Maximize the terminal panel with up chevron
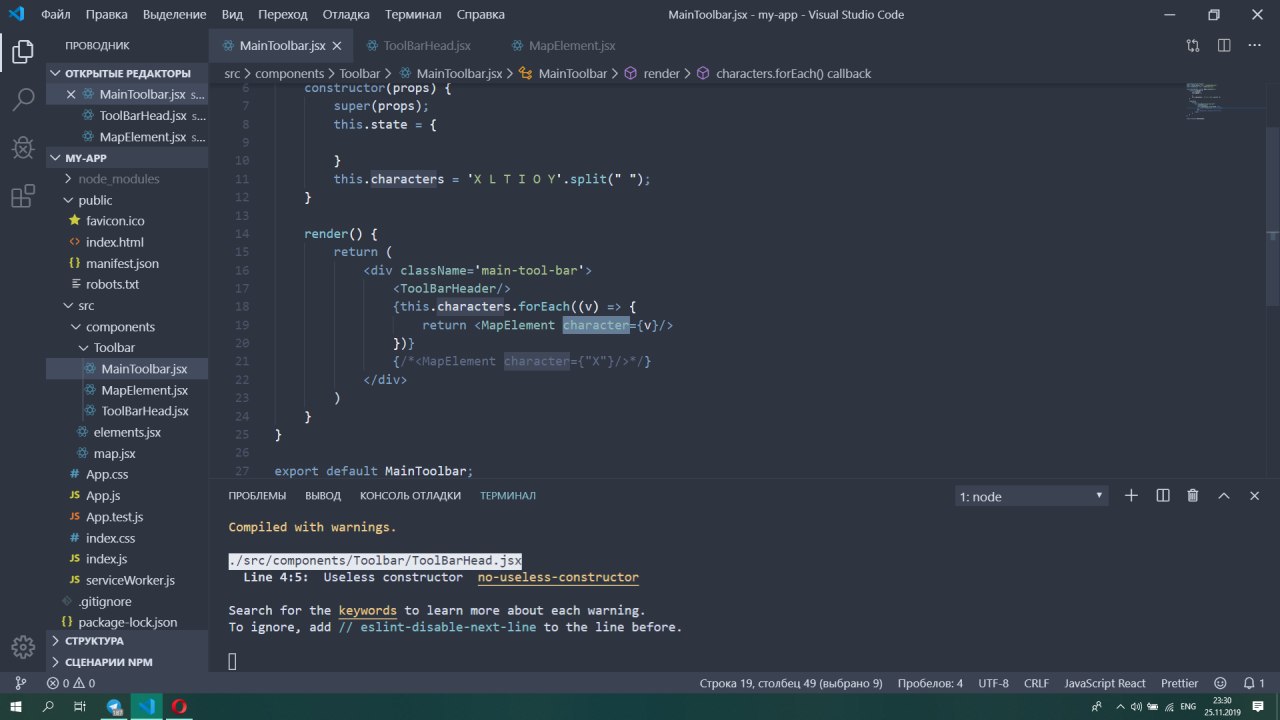 (1223, 496)
